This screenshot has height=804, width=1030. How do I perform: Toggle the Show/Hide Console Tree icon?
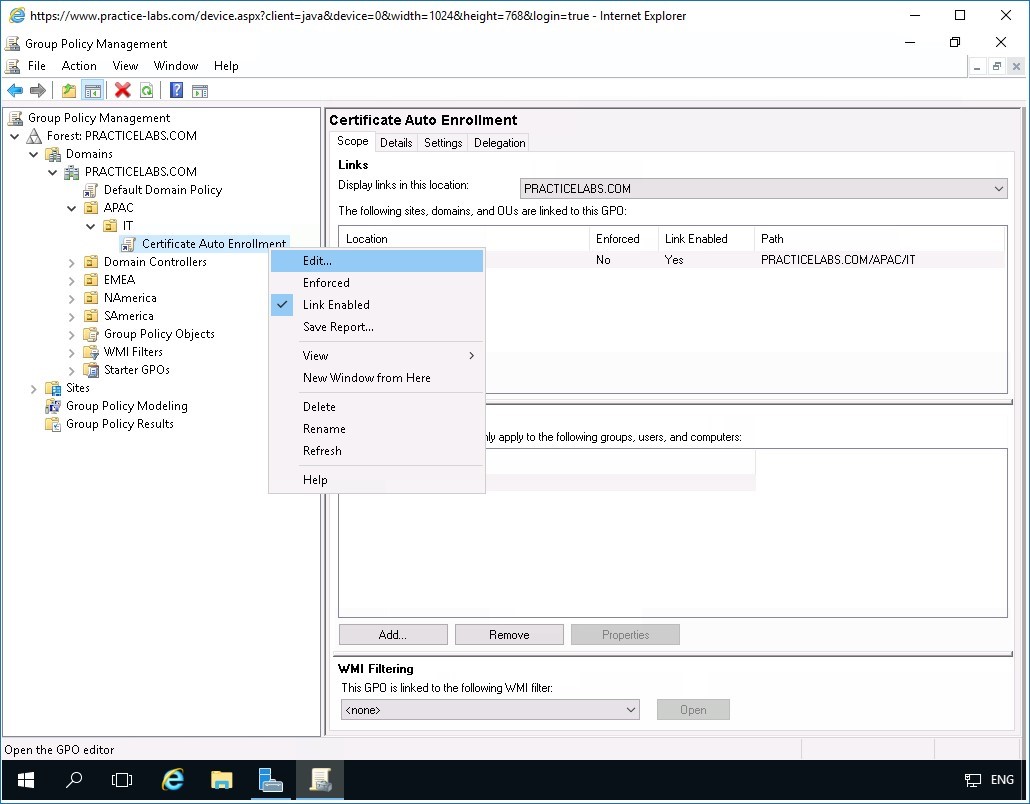[92, 90]
